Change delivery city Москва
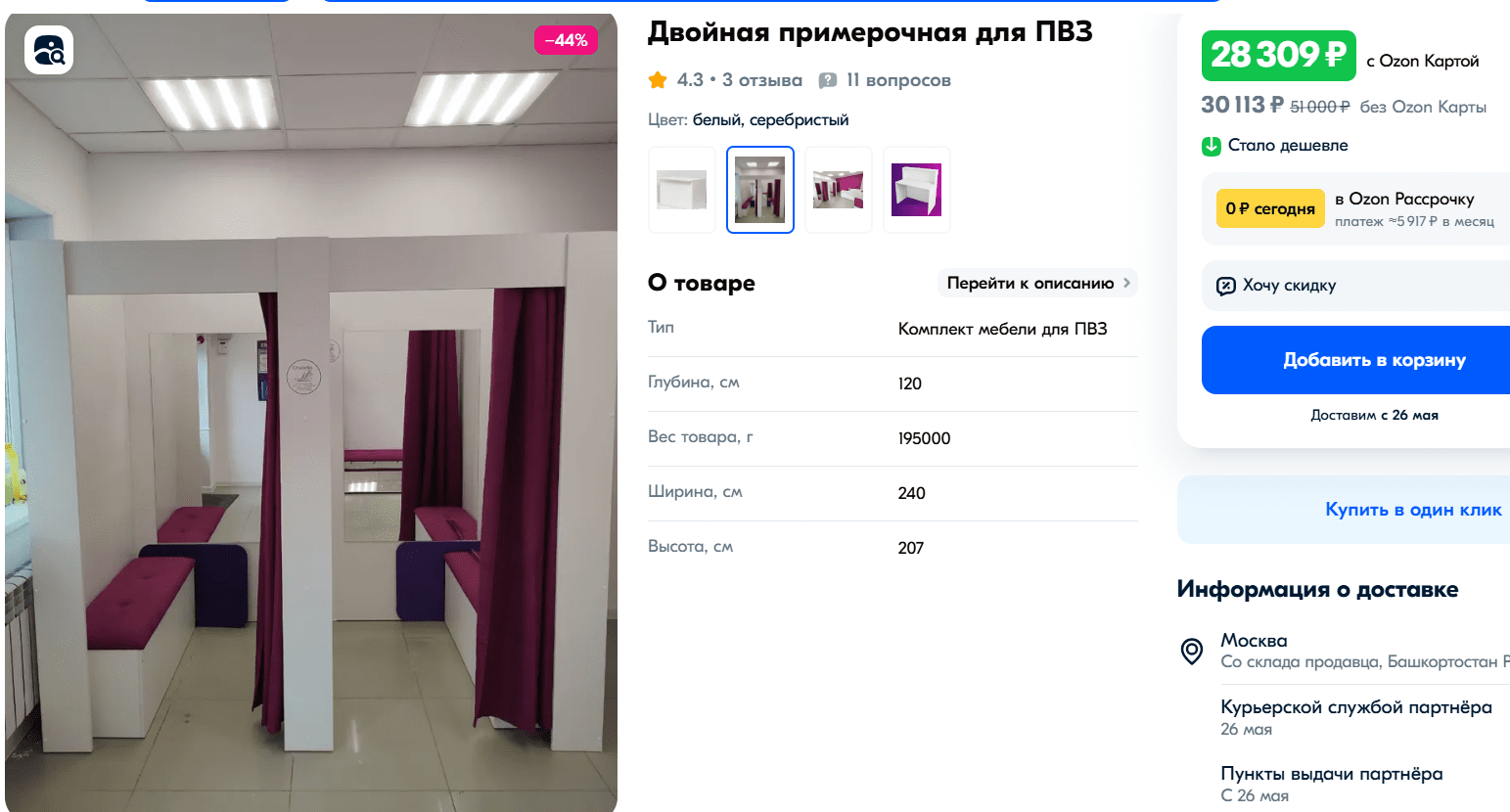Image resolution: width=1510 pixels, height=812 pixels. (x=1254, y=641)
